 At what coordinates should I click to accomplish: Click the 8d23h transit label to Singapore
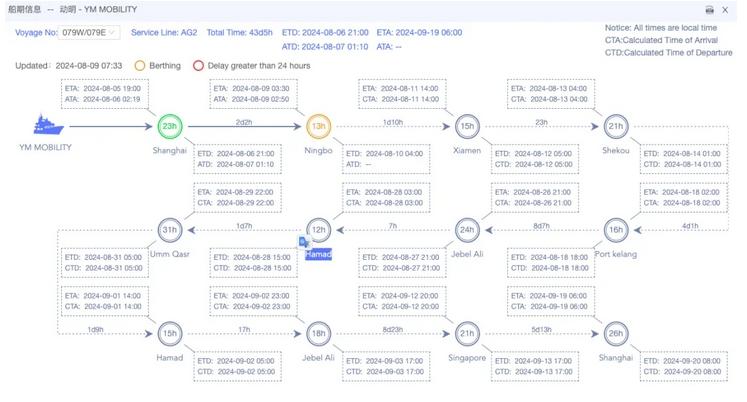393,330
